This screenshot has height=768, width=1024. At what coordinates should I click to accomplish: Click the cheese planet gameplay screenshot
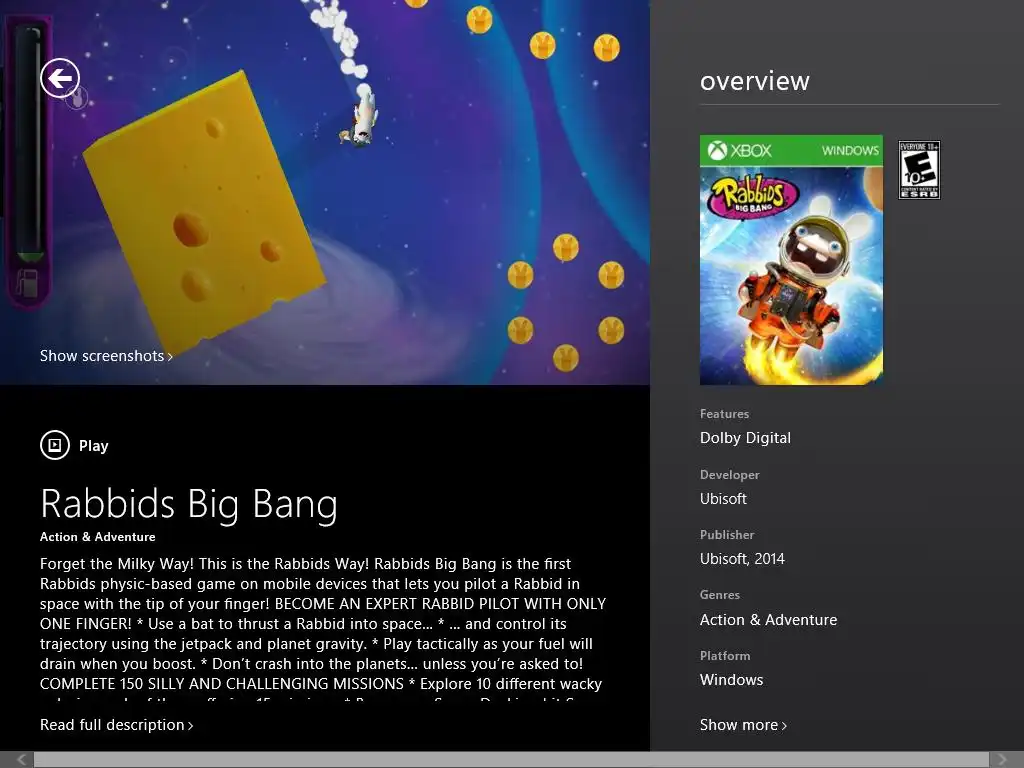point(325,192)
